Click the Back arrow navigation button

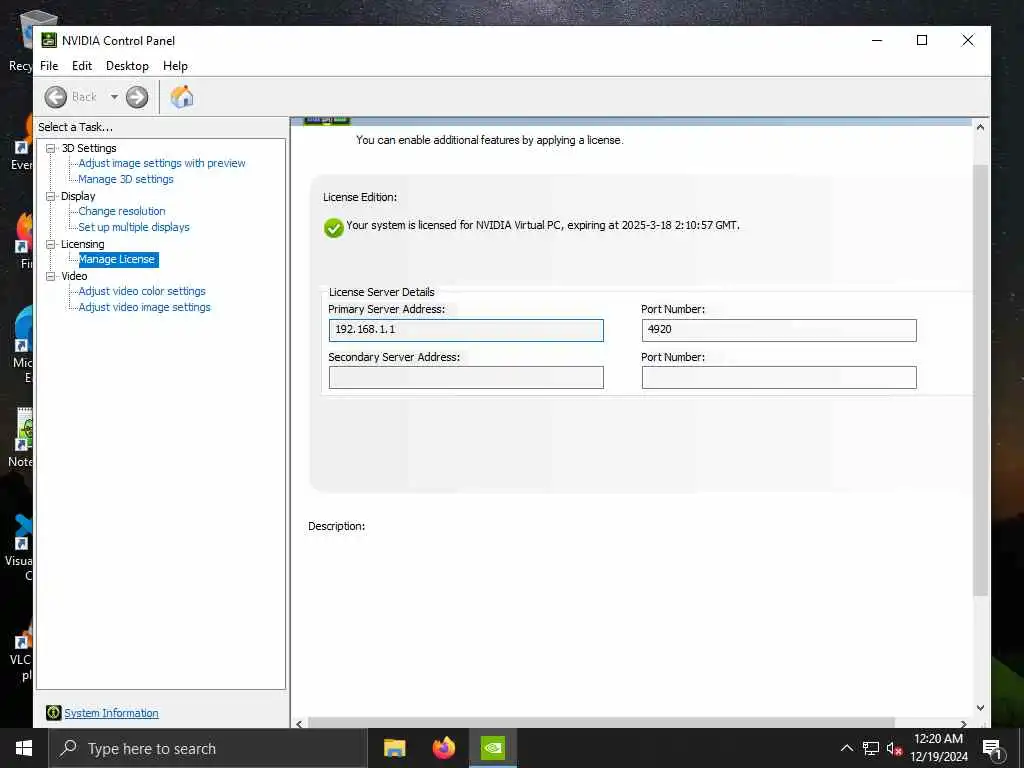coord(56,97)
